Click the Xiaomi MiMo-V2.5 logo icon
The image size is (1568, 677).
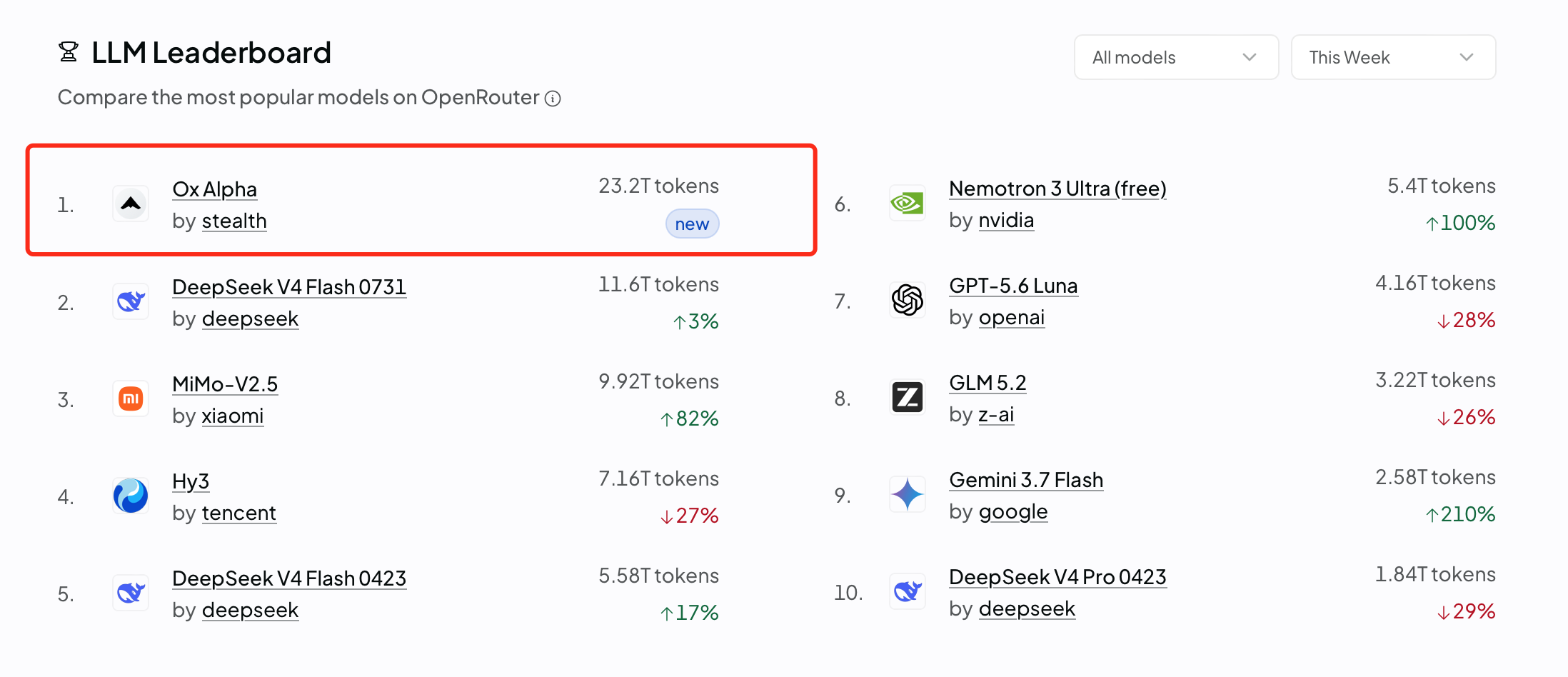[x=131, y=398]
